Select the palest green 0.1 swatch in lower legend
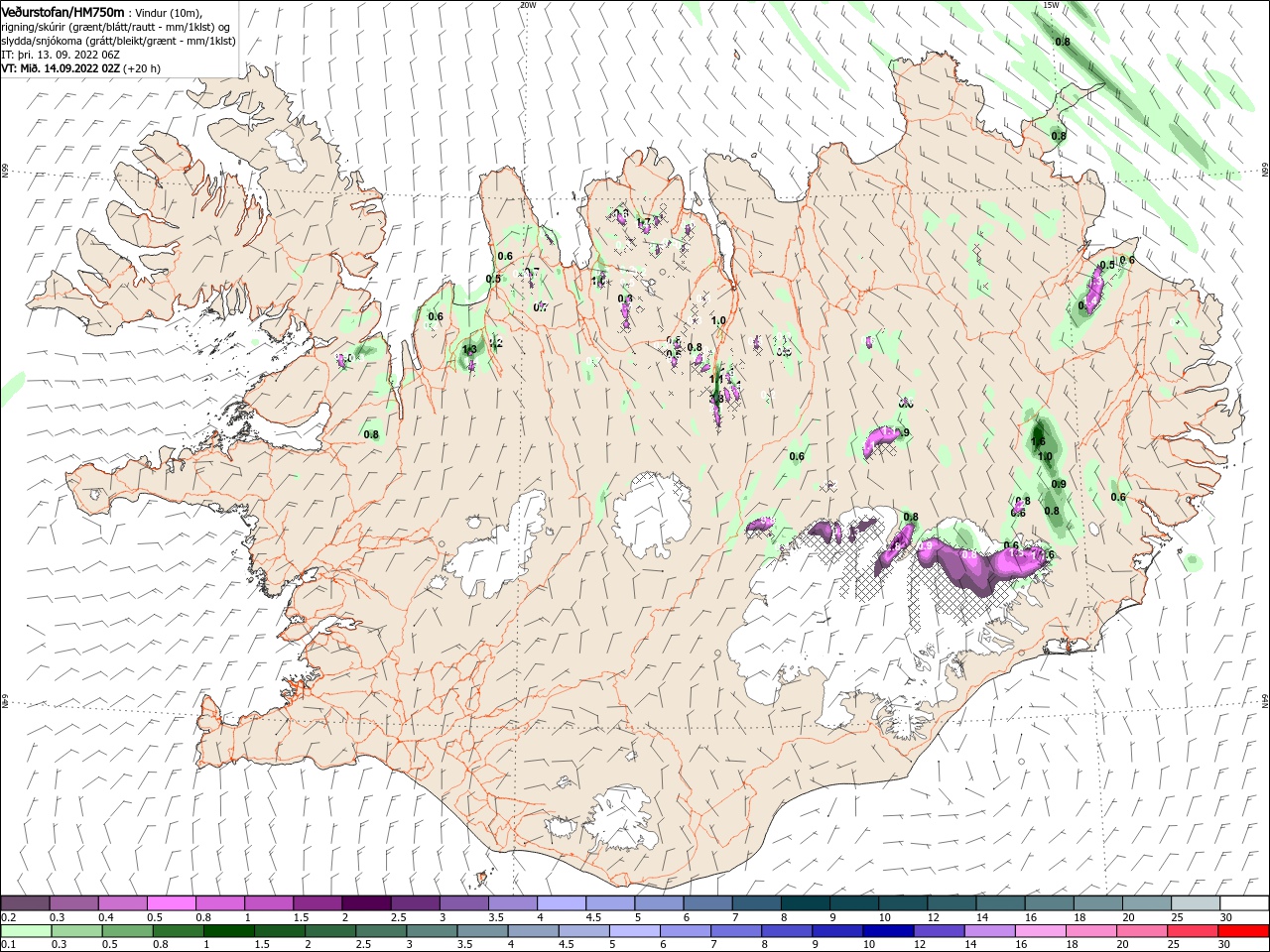The height and width of the screenshot is (952, 1270). (x=26, y=931)
